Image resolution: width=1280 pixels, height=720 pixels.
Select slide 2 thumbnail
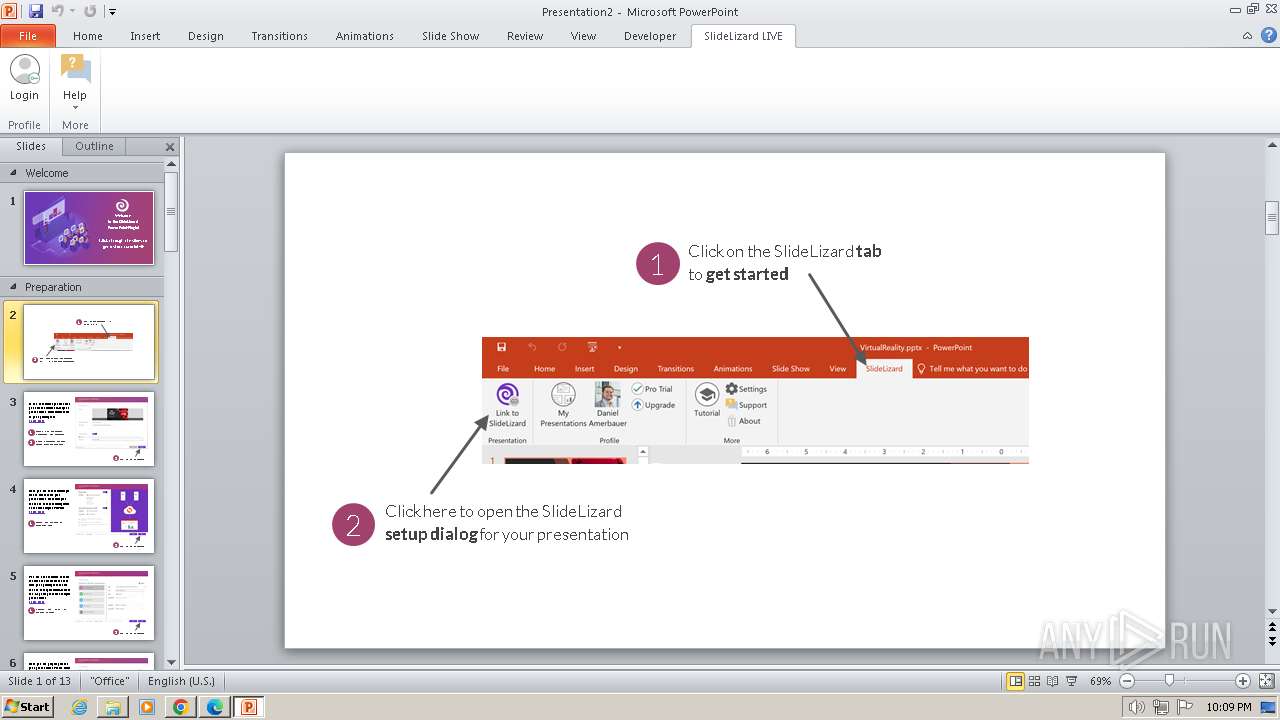pos(89,342)
